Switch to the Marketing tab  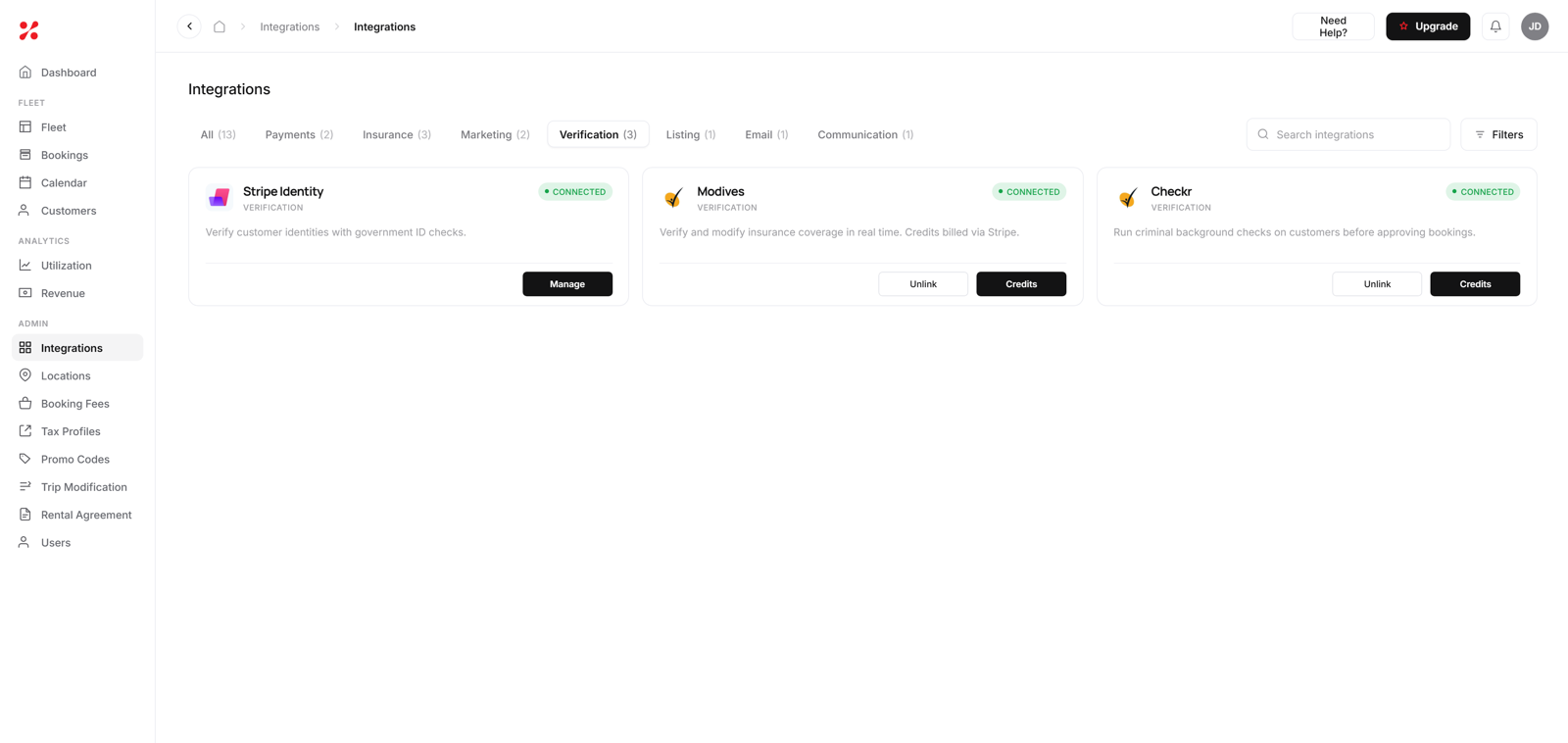(x=495, y=134)
